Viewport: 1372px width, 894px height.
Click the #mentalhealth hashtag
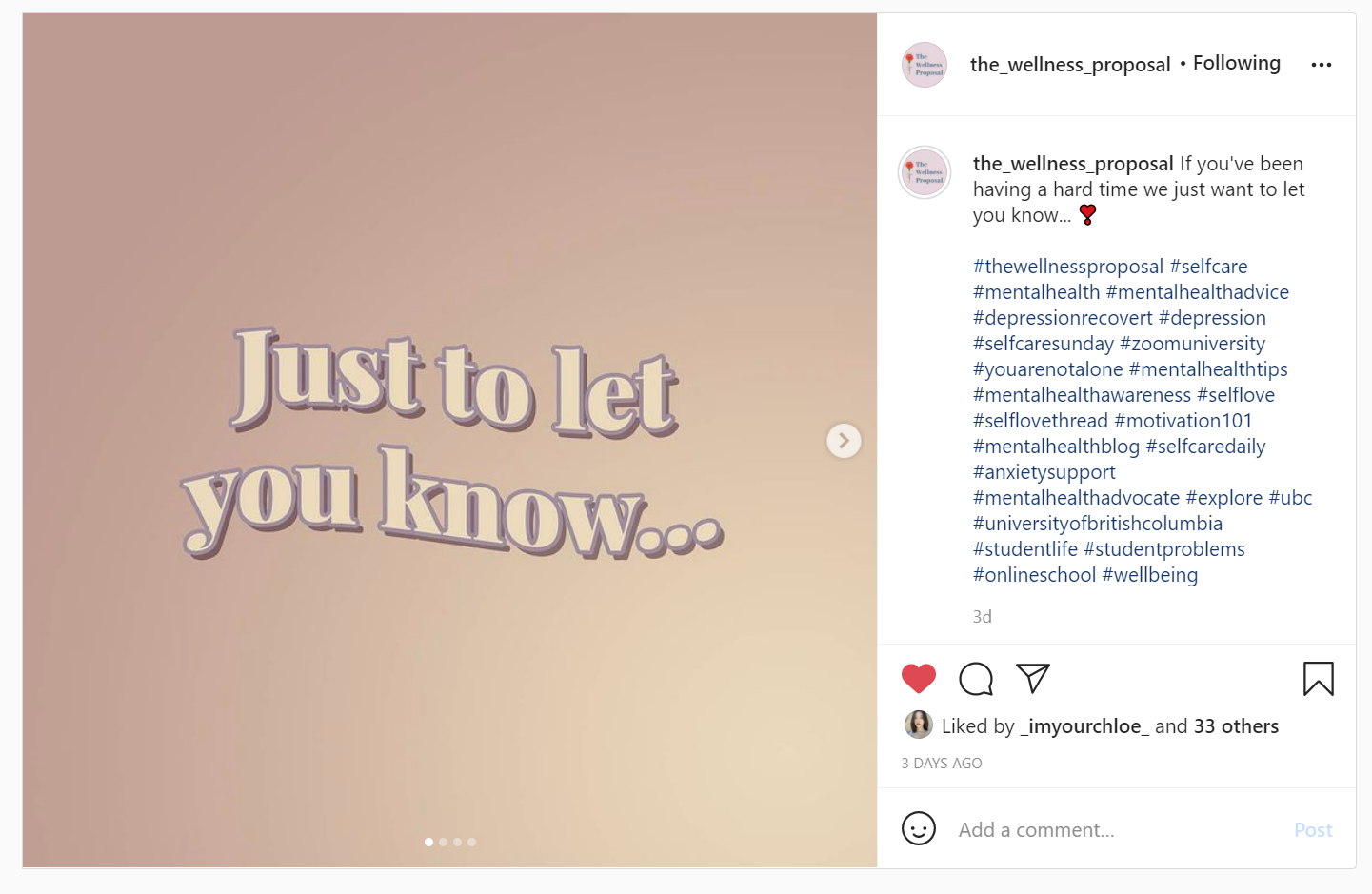[1036, 292]
